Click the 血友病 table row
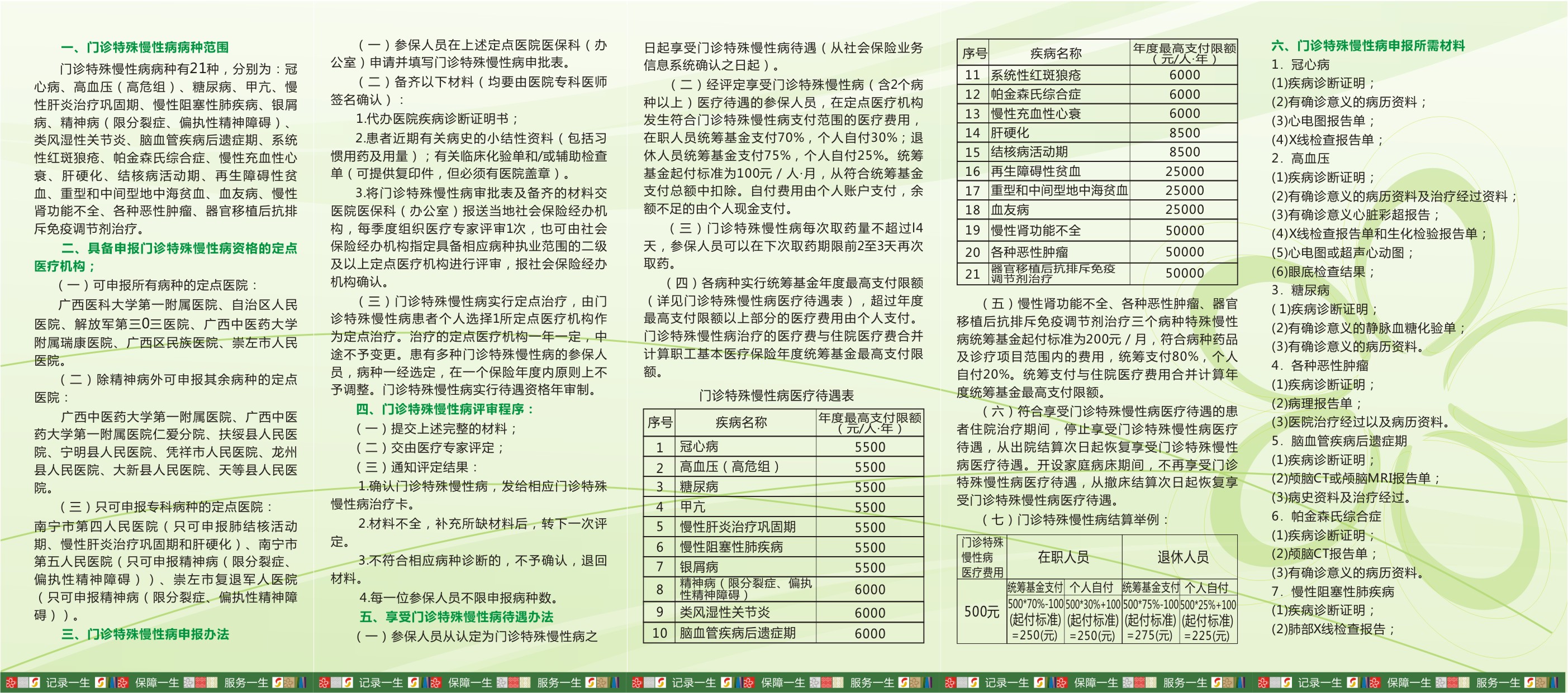The width and height of the screenshot is (1568, 693). tap(1010, 210)
